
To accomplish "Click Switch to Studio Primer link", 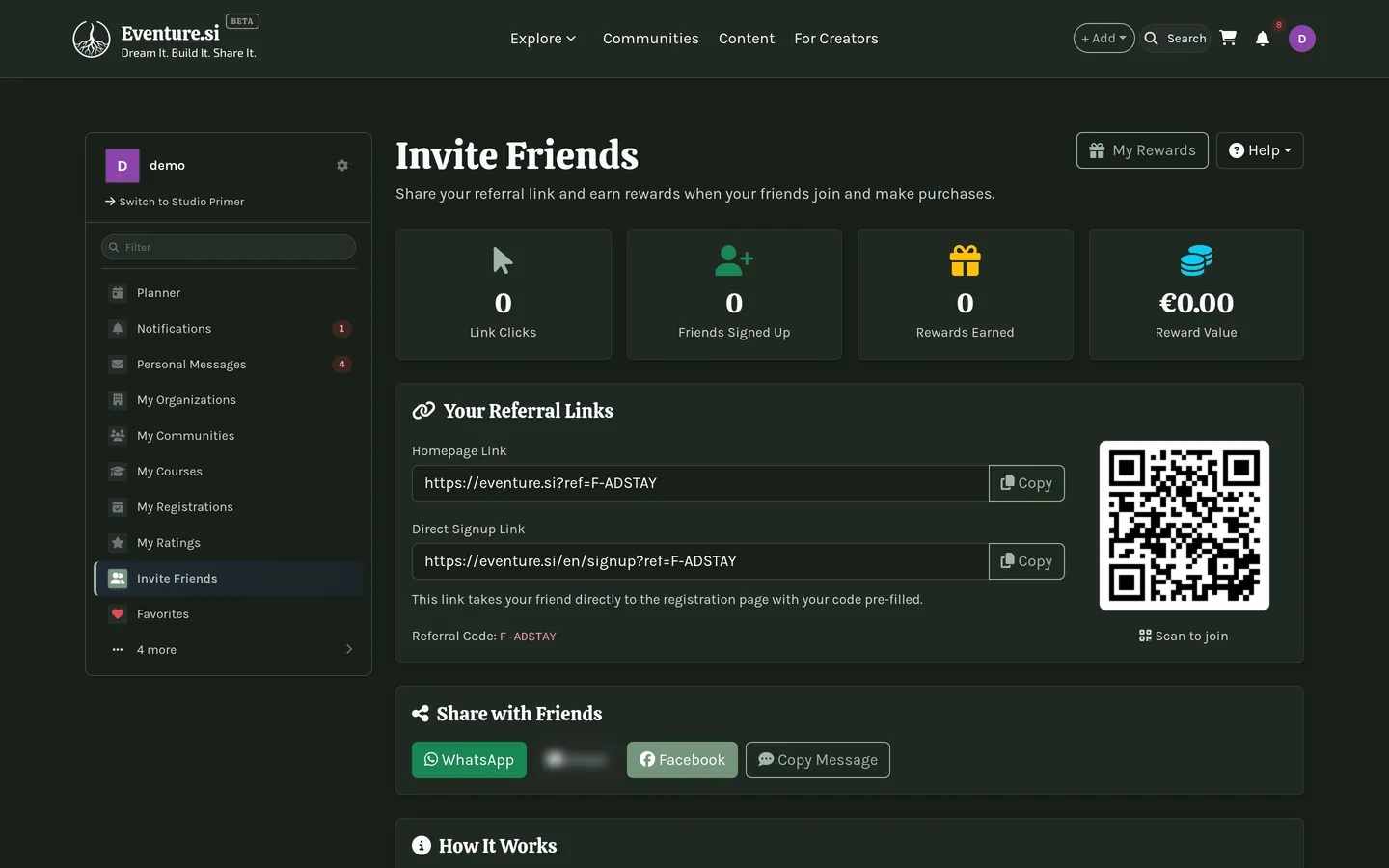I will 175,202.
